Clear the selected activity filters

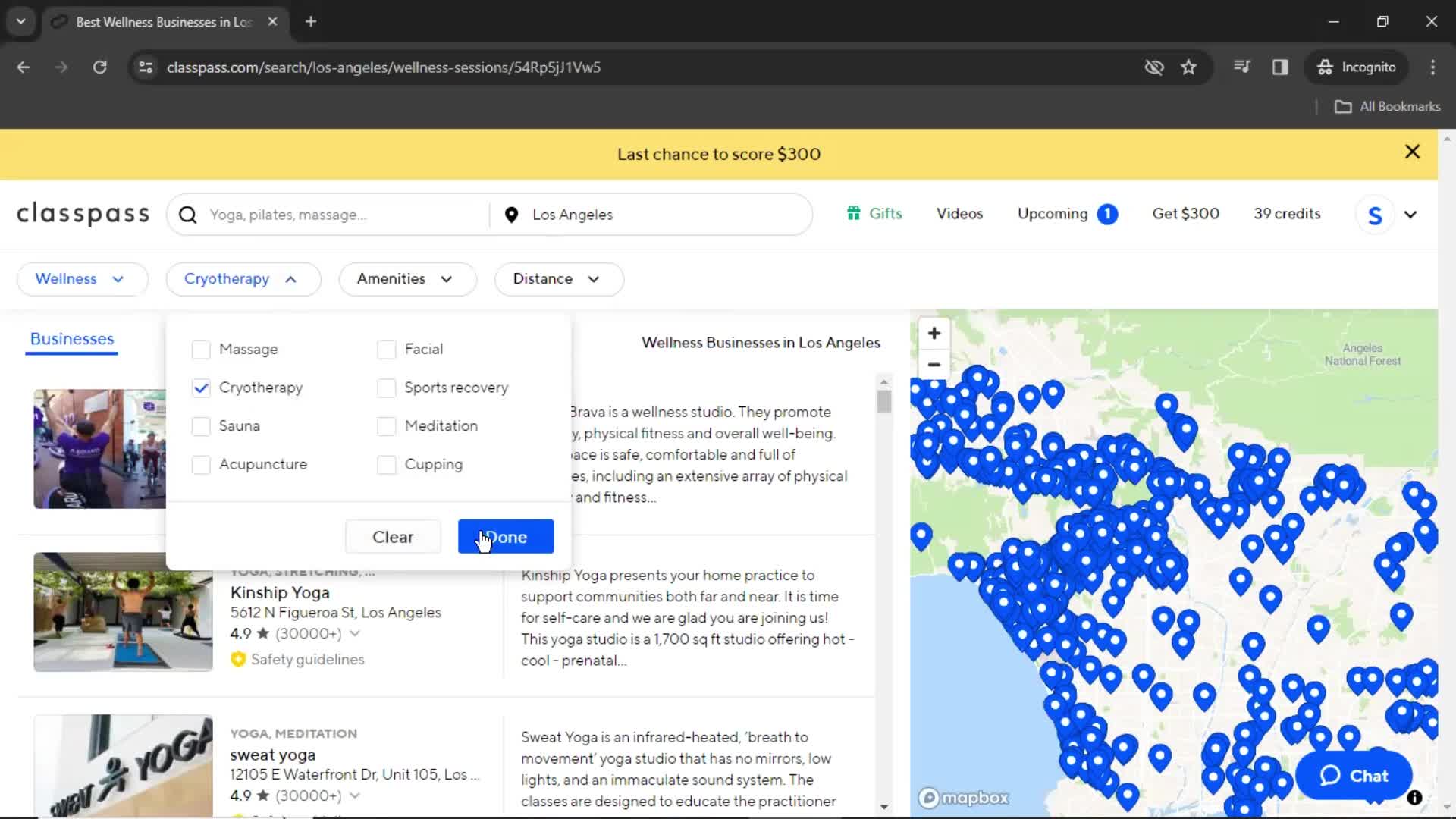393,537
